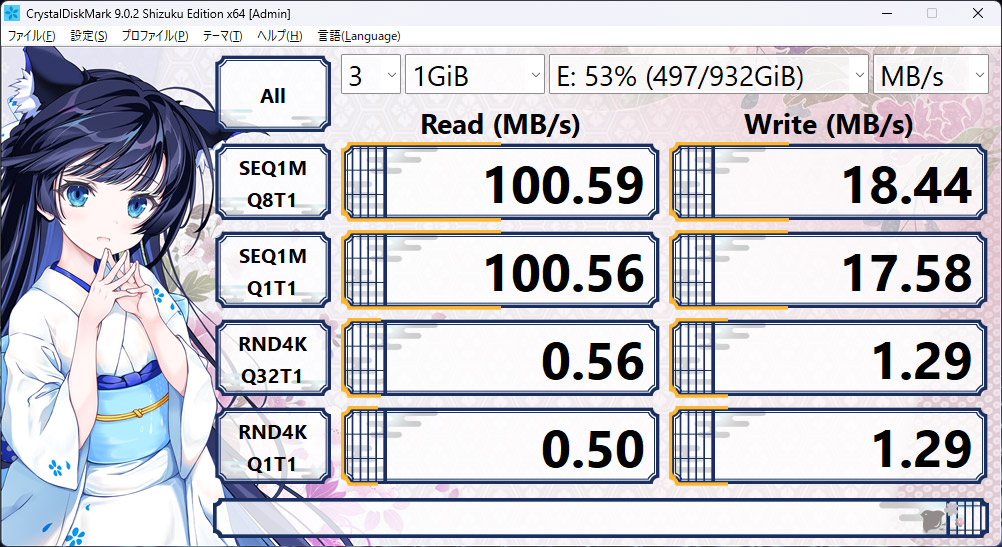Close the CrystalDiskMark window
Viewport: 1002px width, 547px height.
pos(978,13)
